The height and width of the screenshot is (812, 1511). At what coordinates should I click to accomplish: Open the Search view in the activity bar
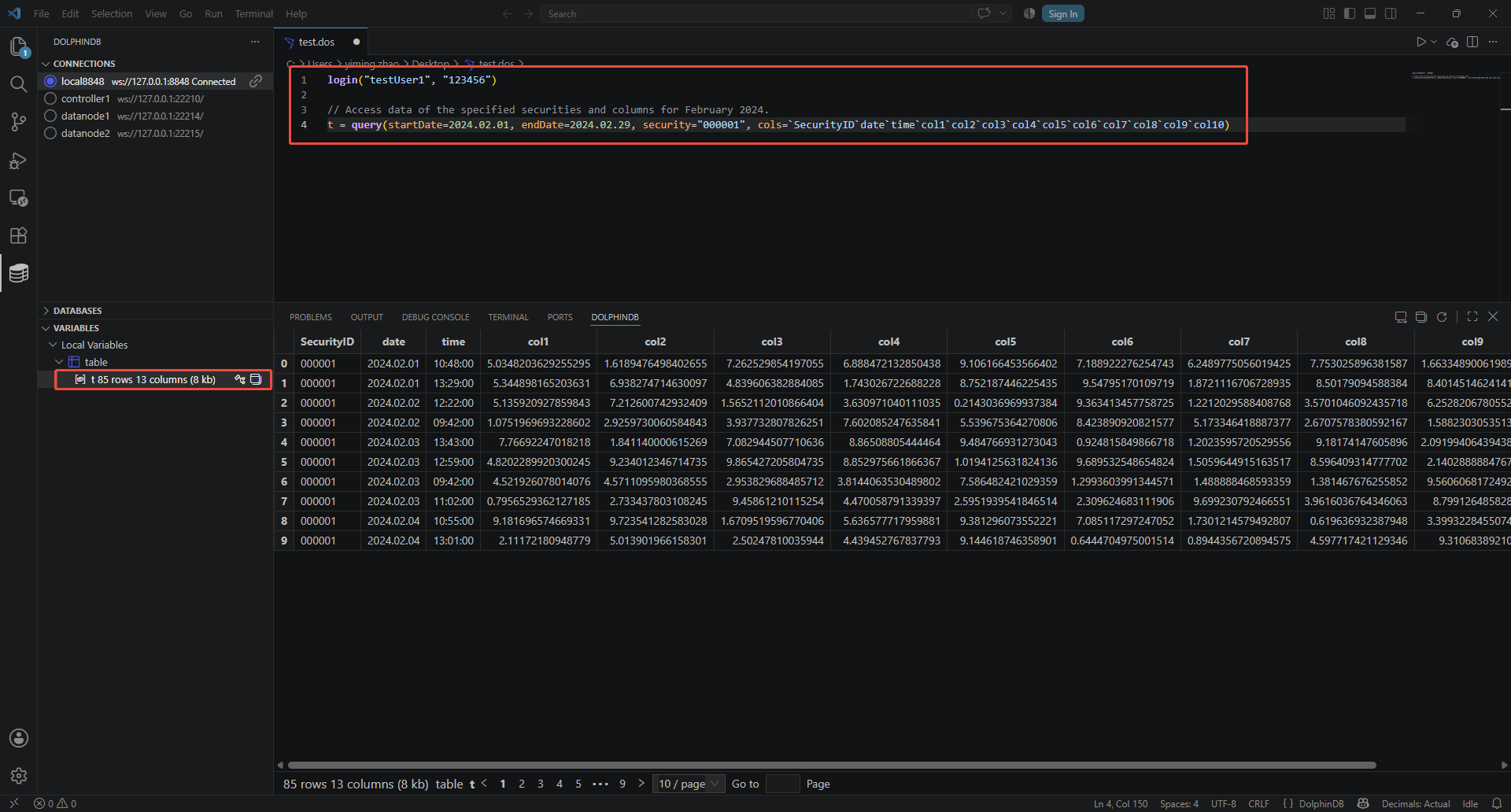(19, 84)
